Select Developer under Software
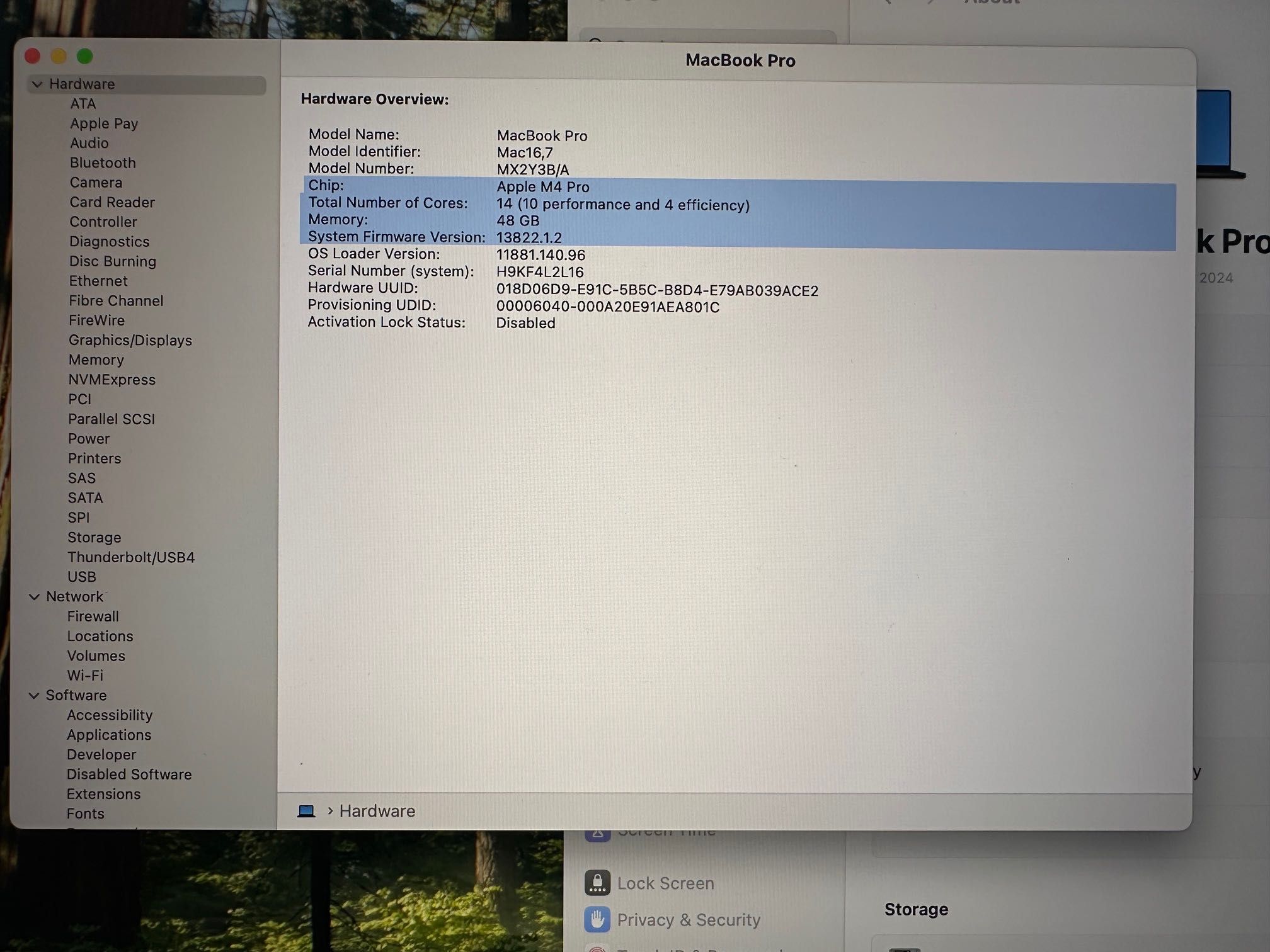Image resolution: width=1270 pixels, height=952 pixels. (101, 754)
